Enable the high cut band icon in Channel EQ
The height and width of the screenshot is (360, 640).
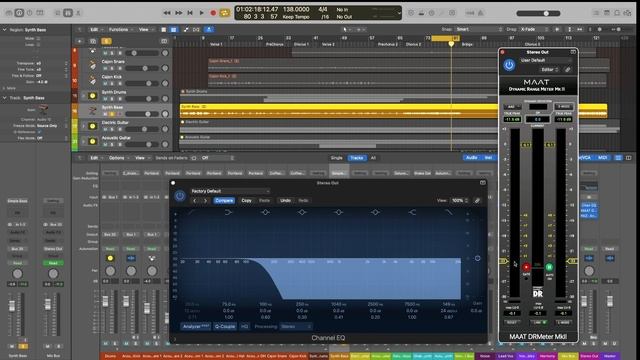click(x=449, y=212)
